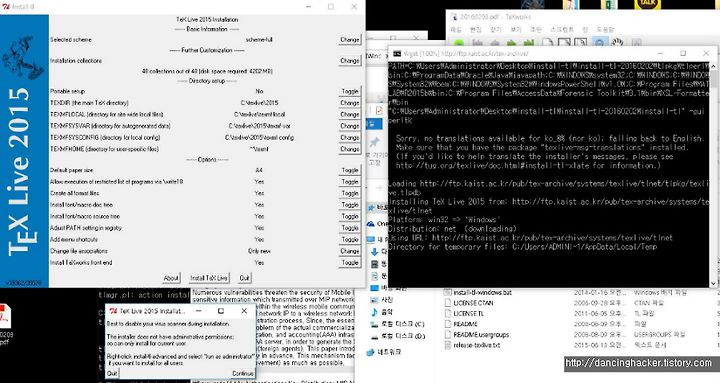Toggle the Portable setup option
The height and width of the screenshot is (383, 720).
tap(350, 91)
